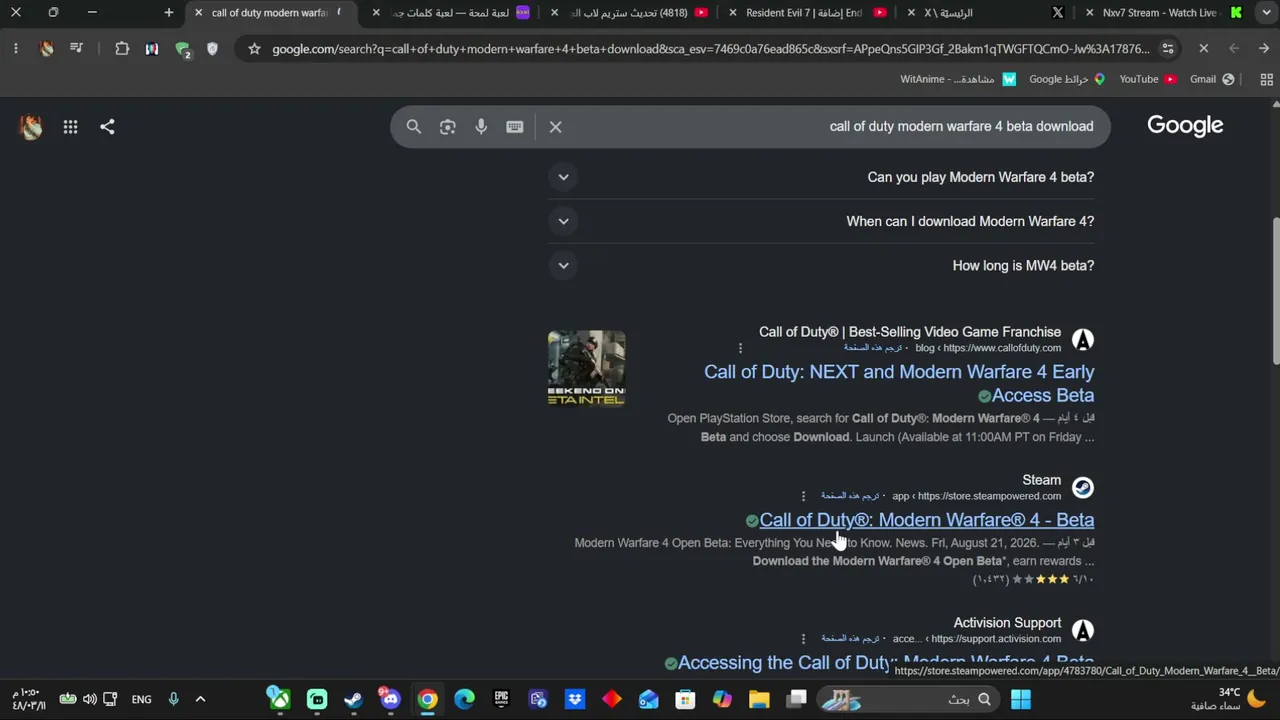Start voice search with the microphone icon
The width and height of the screenshot is (1280, 720).
481,127
